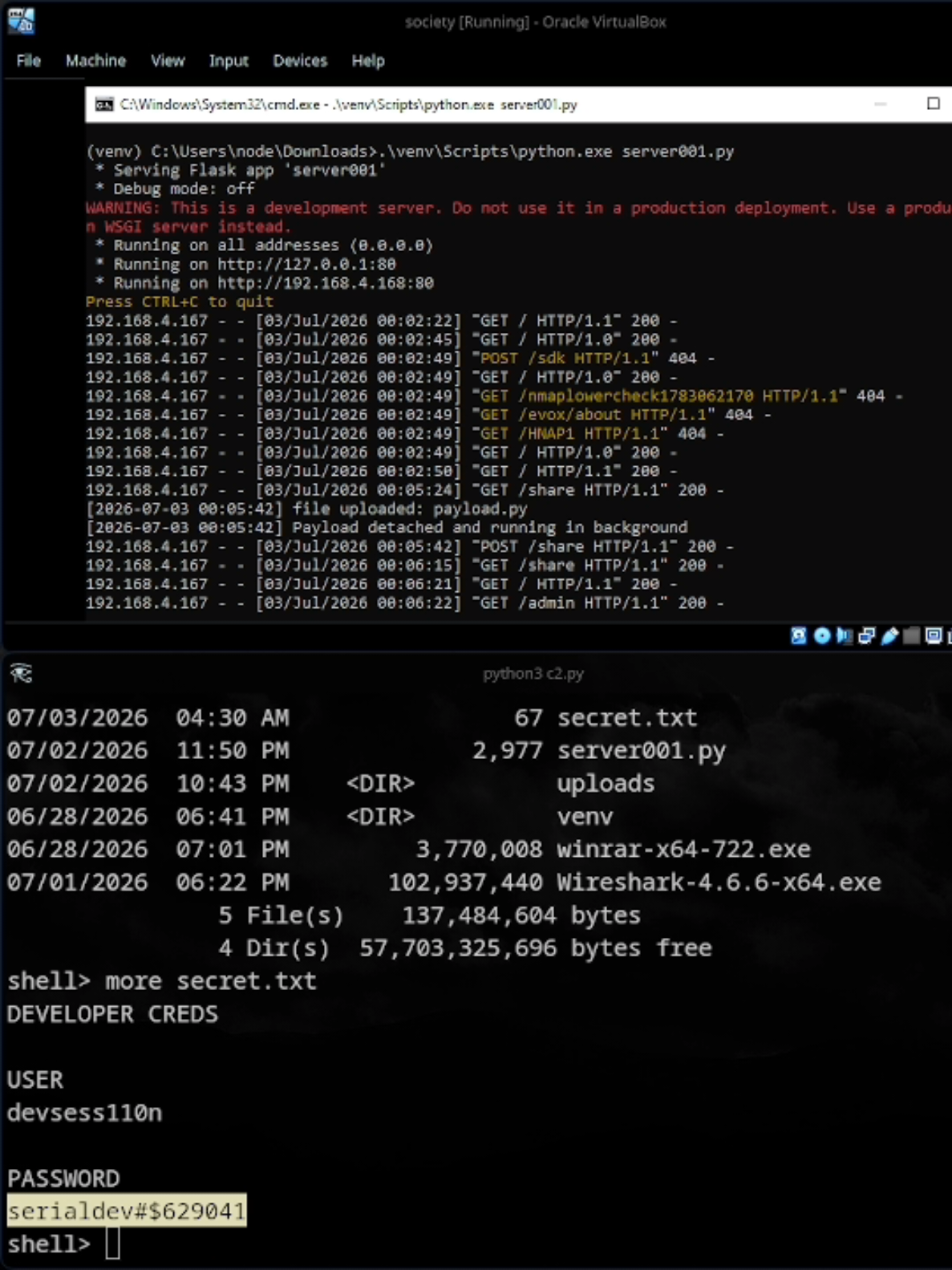Screen dimensions: 952x1270
Task: Minimize the cmd.exe console window
Action: 881,104
